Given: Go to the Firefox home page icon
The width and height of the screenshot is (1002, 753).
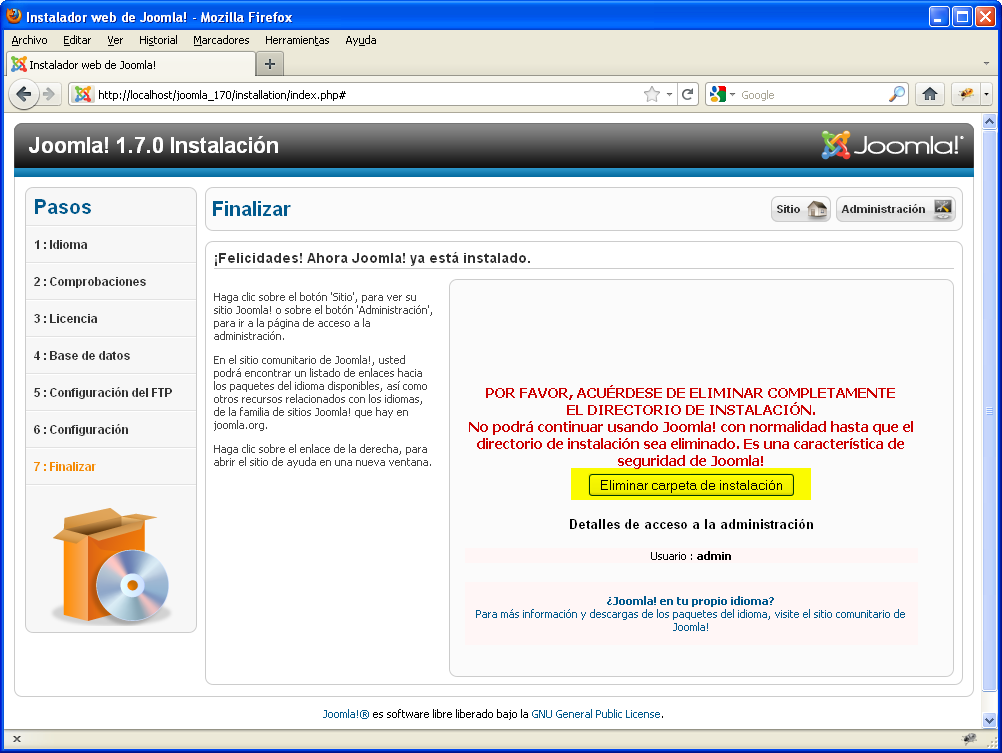Looking at the screenshot, I should point(929,95).
